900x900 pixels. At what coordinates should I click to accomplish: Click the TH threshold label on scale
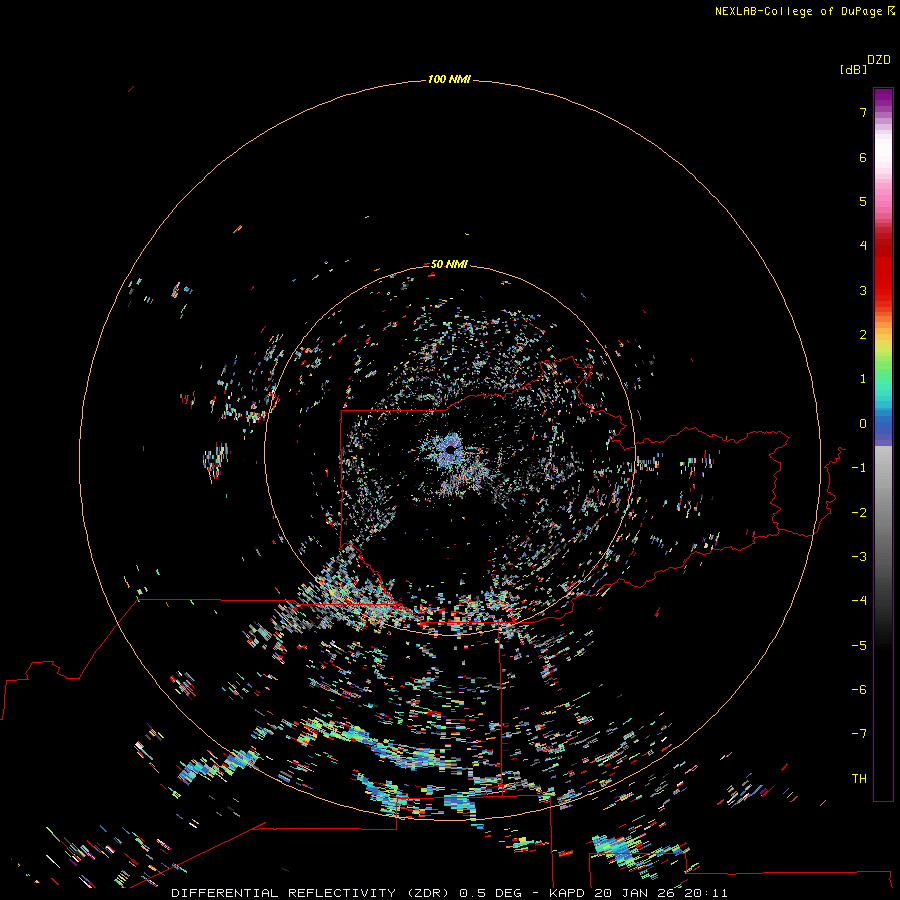pos(859,779)
